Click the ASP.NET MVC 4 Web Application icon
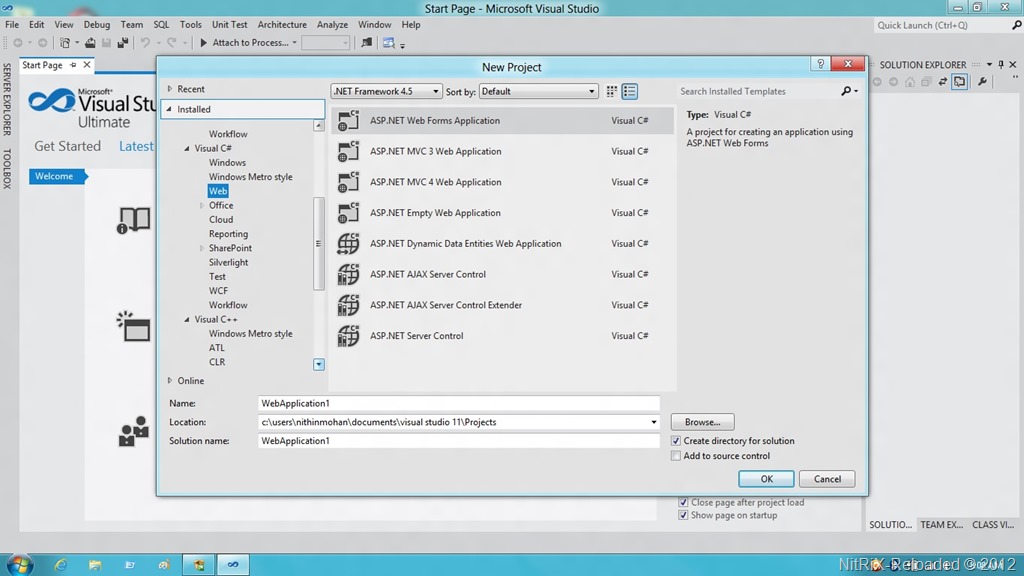The image size is (1024, 576). 348,182
